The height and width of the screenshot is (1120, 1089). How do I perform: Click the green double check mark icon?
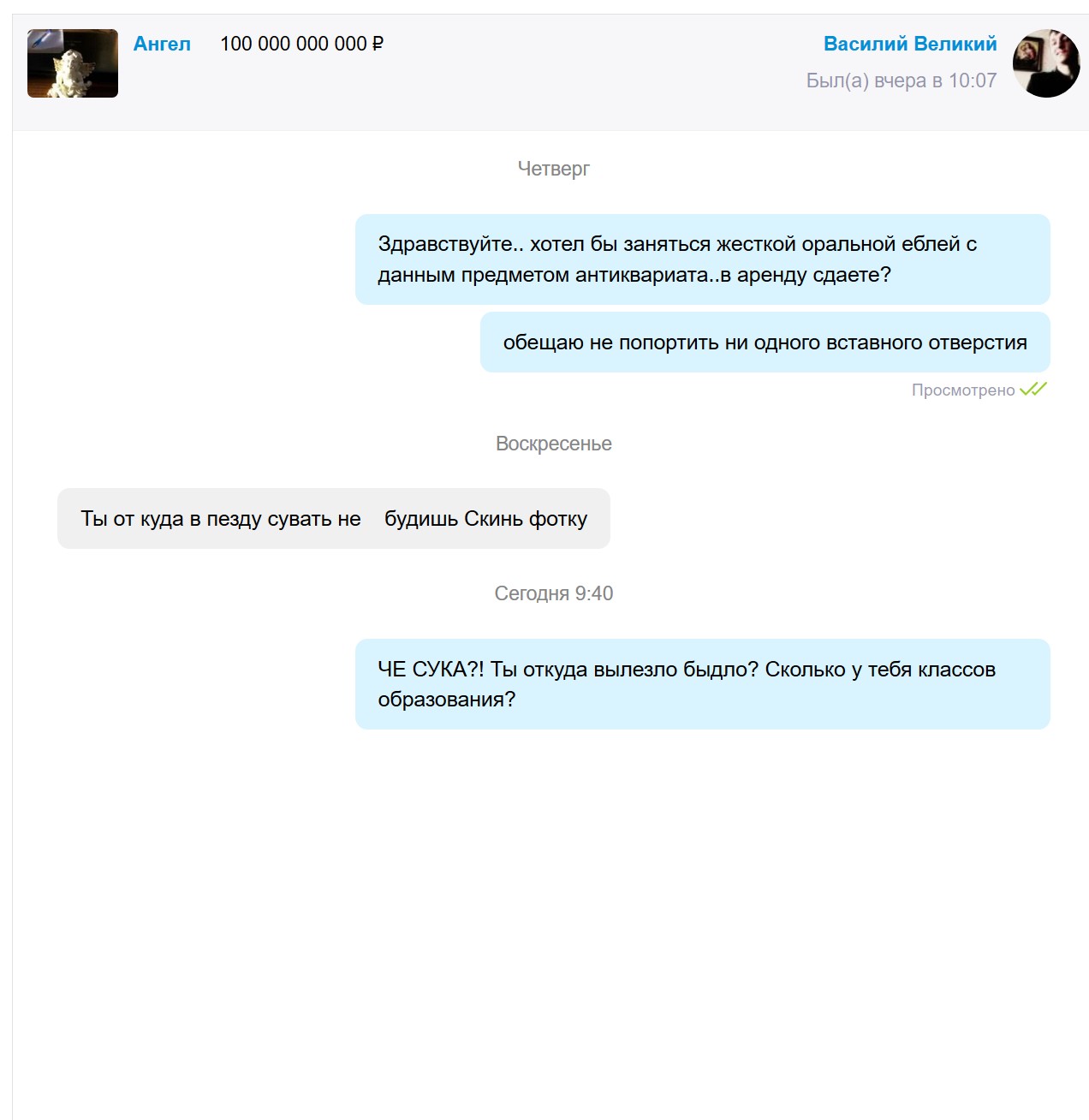[1033, 390]
